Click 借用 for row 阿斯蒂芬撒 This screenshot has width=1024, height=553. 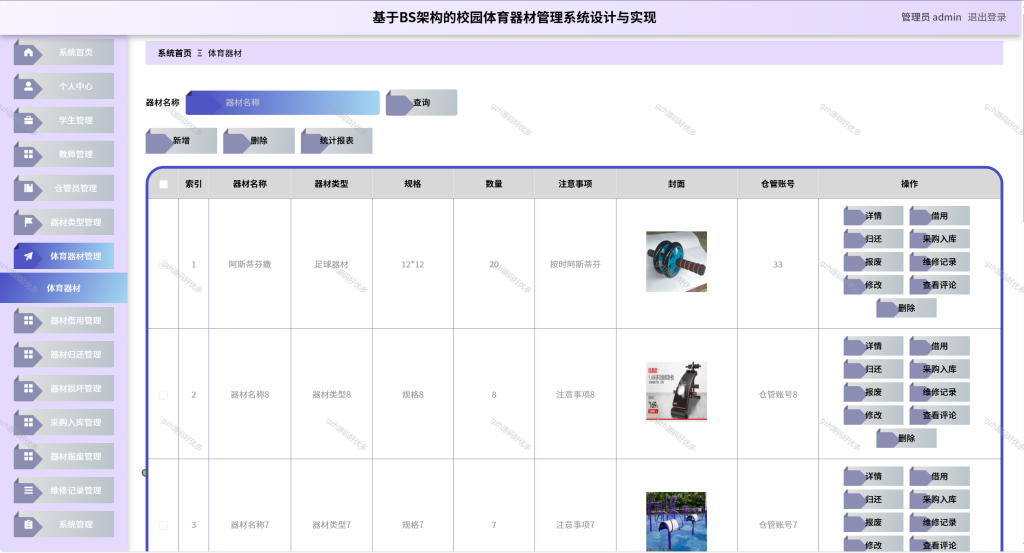point(939,215)
